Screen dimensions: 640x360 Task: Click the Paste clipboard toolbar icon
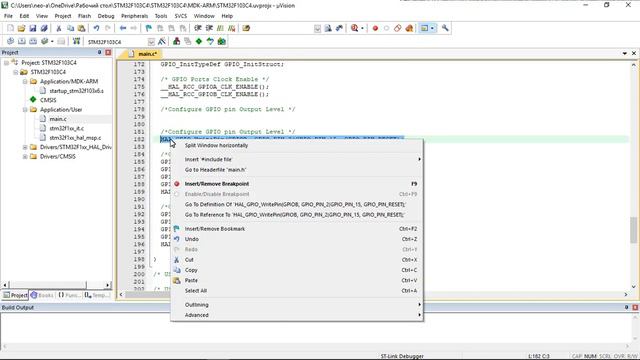[x=82, y=28]
